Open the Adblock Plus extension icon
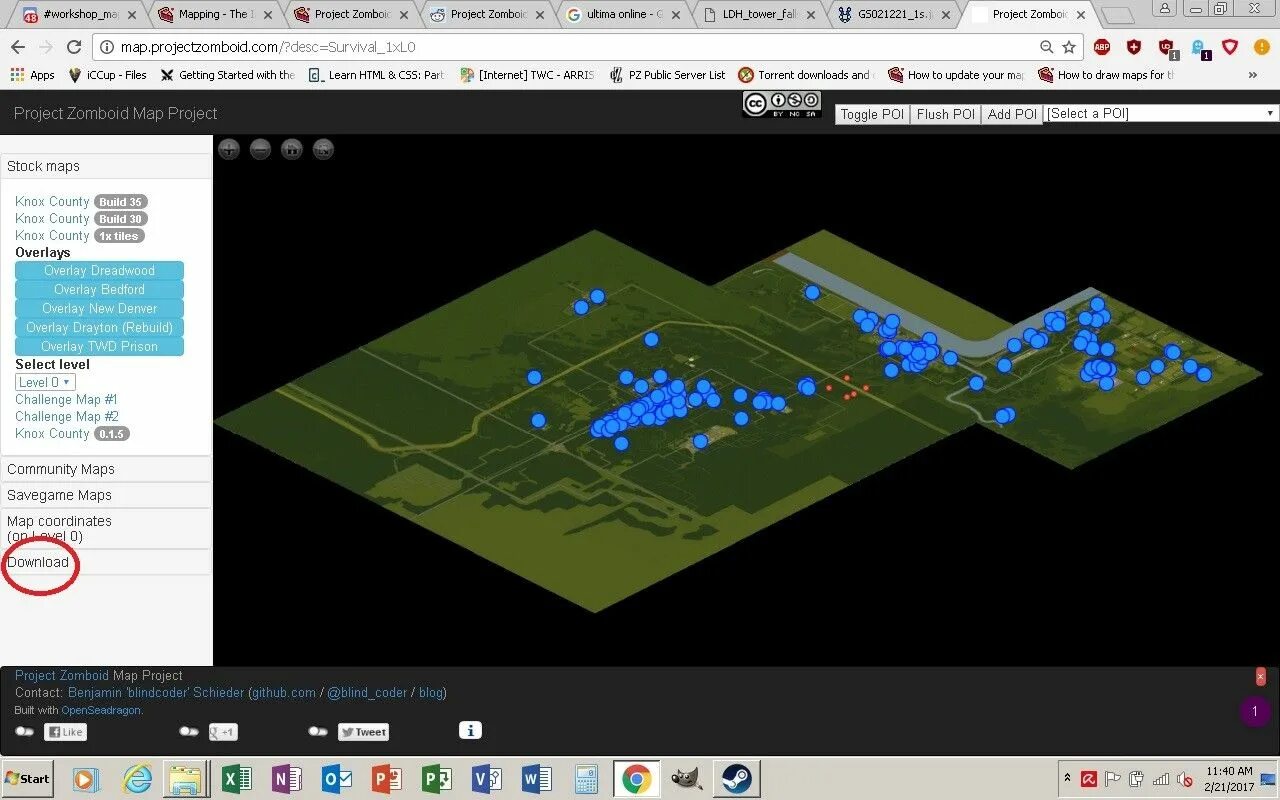This screenshot has height=800, width=1280. [1101, 47]
